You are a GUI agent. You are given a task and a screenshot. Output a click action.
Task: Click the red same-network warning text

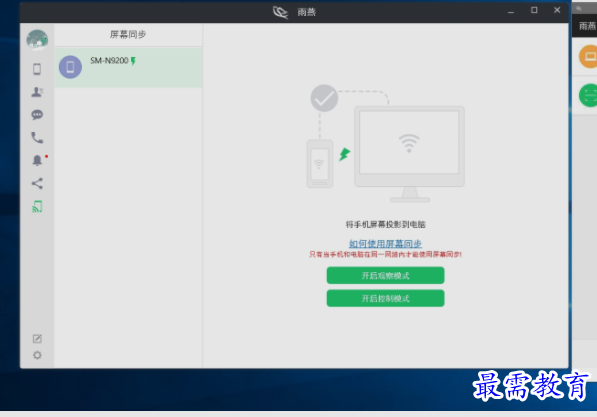pyautogui.click(x=385, y=254)
